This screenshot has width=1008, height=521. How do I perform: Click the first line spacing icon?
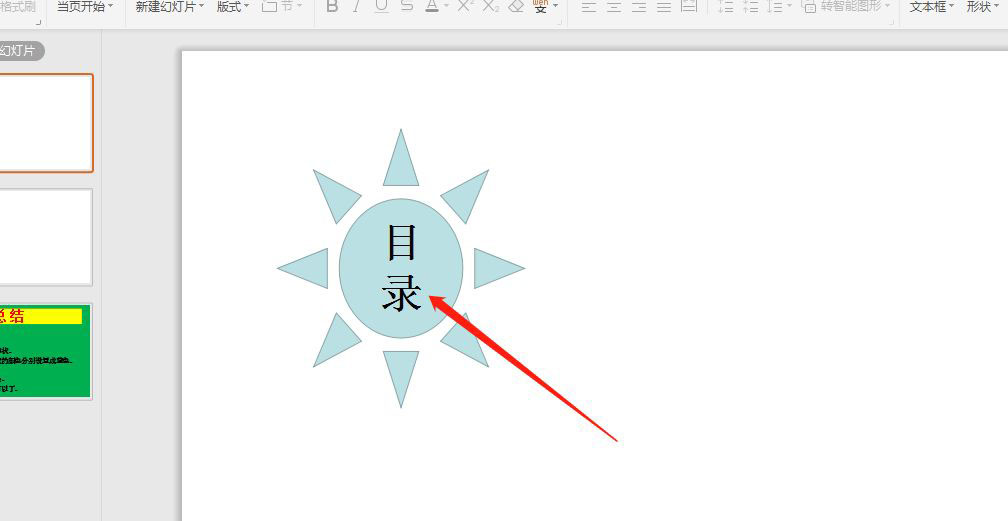pyautogui.click(x=726, y=6)
